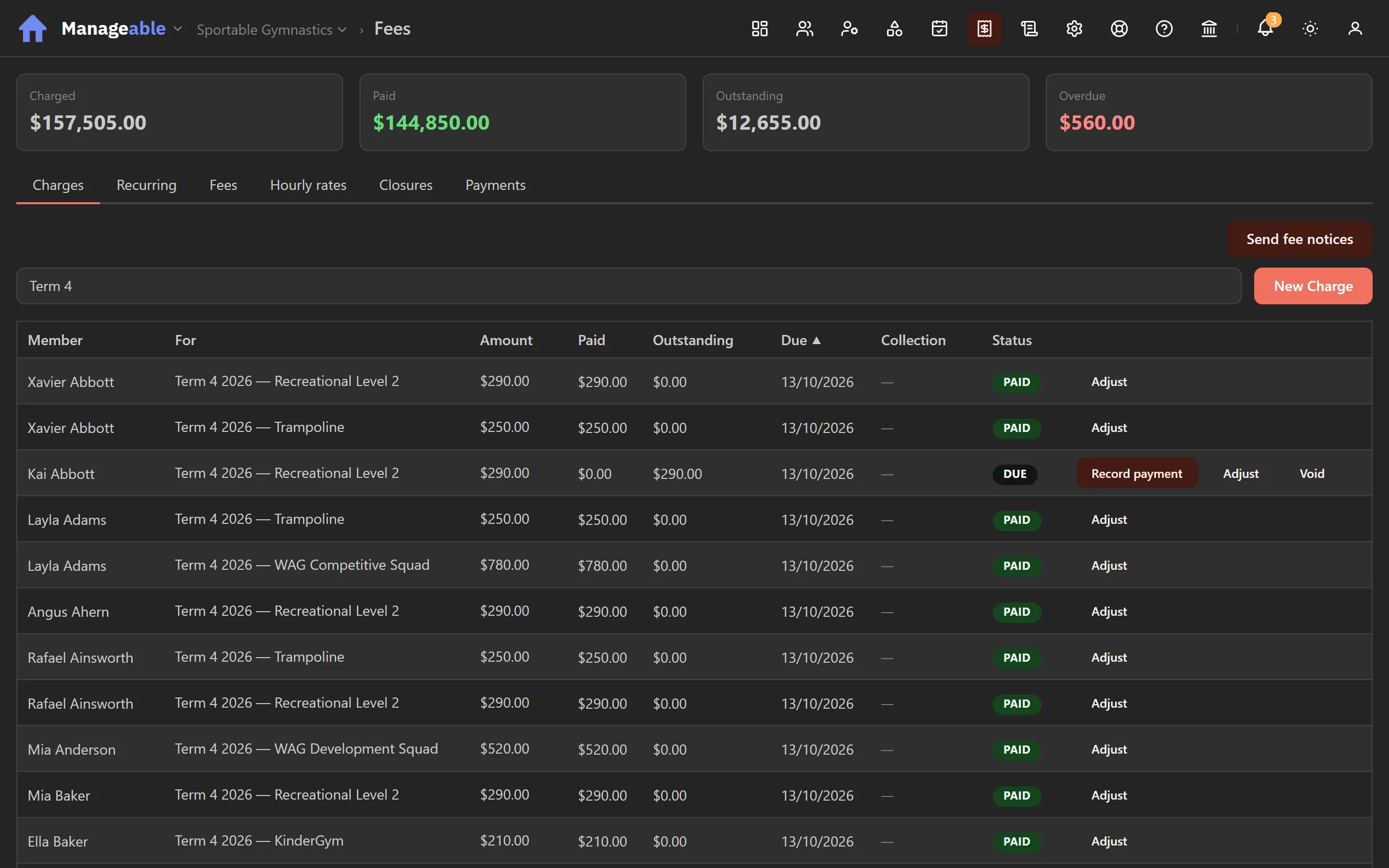This screenshot has height=868, width=1389.
Task: Open the lifebuoy support icon
Action: (x=1119, y=29)
